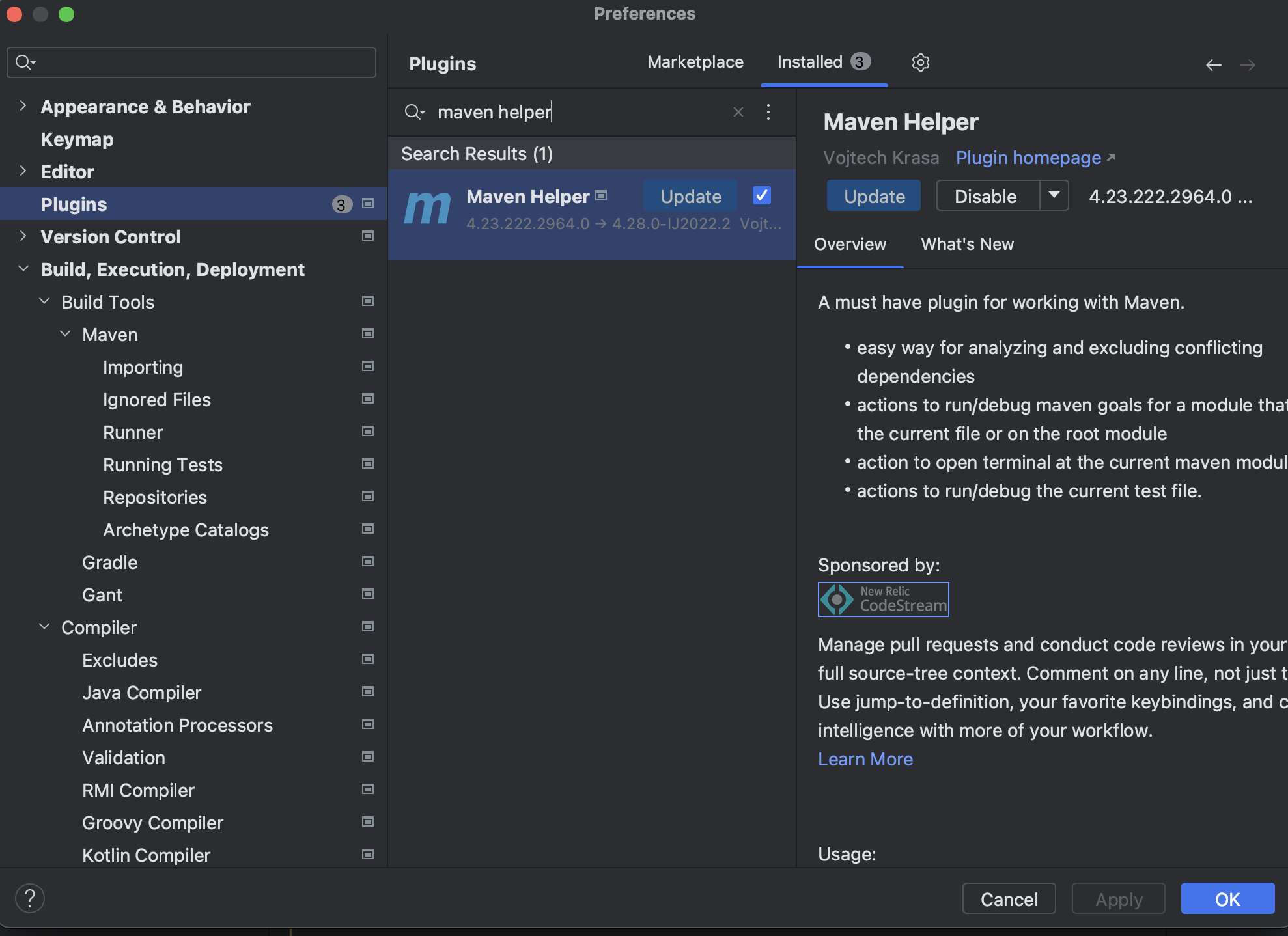Click the project-level icon beside Gradle

click(x=368, y=562)
